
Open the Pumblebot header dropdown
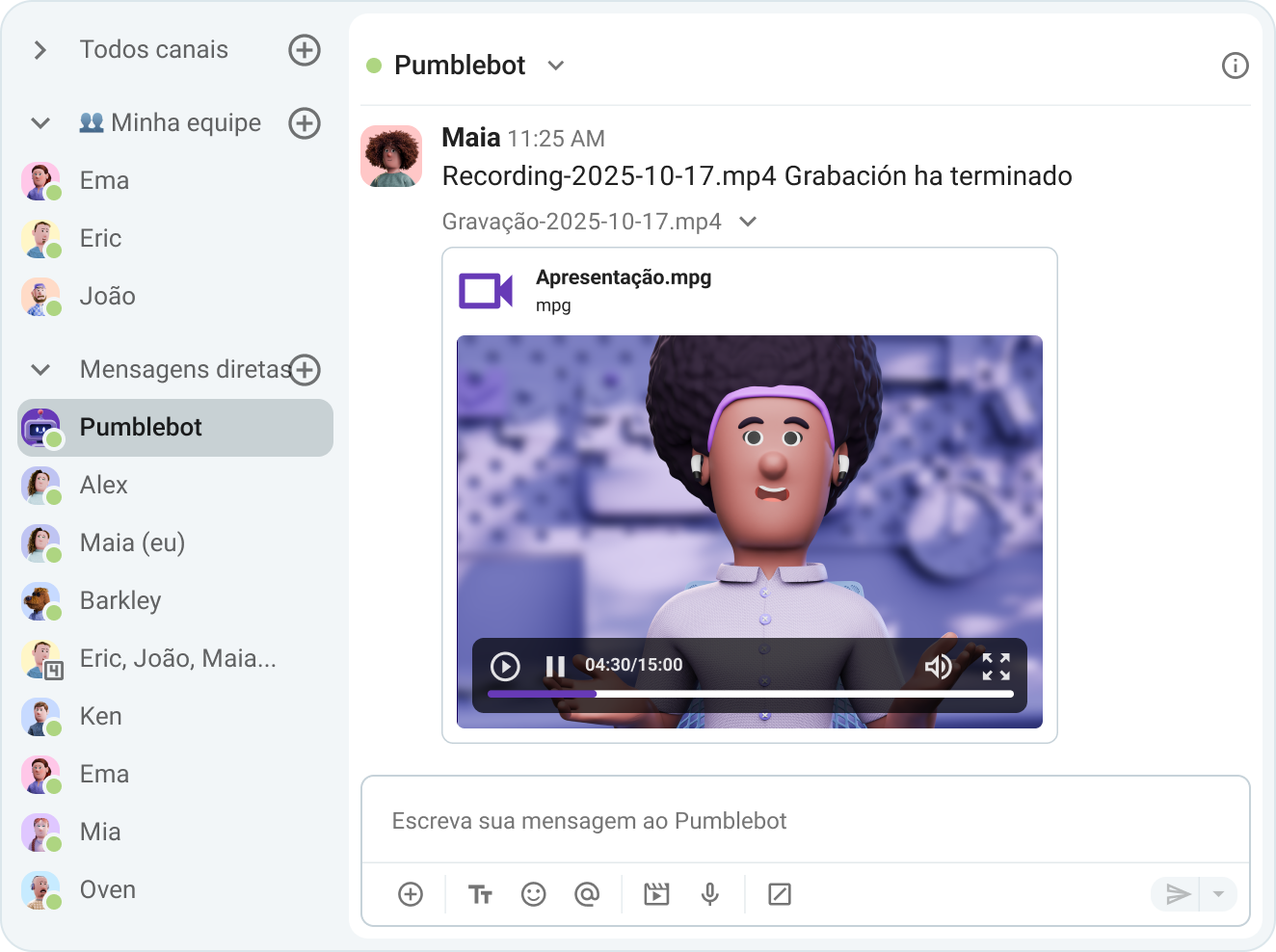(x=555, y=66)
